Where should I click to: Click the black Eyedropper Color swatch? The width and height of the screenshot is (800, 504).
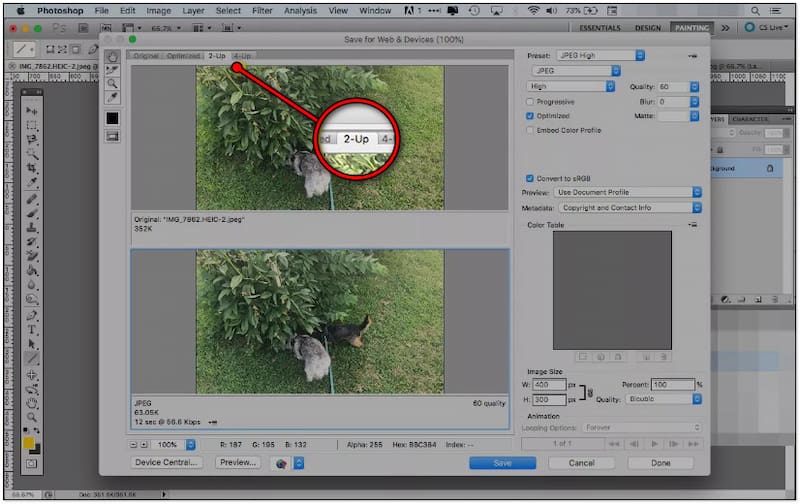tap(112, 118)
